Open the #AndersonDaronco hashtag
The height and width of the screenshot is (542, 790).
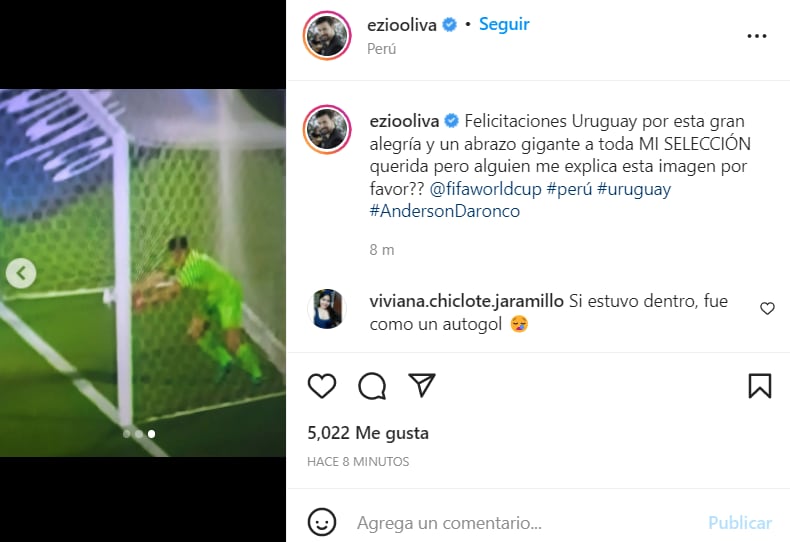coord(444,211)
